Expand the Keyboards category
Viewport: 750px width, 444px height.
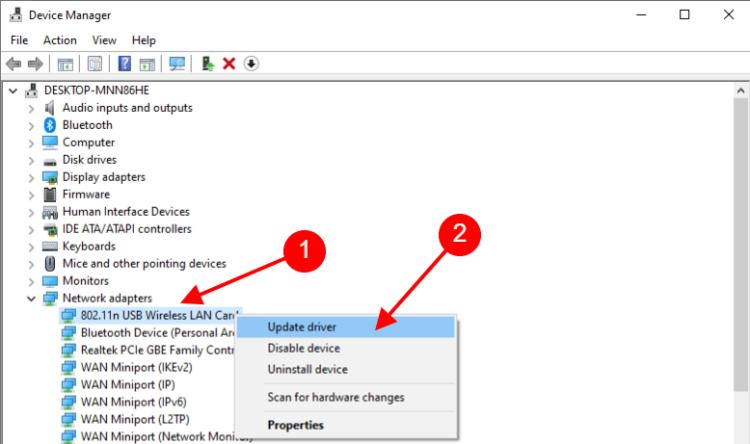[x=32, y=247]
